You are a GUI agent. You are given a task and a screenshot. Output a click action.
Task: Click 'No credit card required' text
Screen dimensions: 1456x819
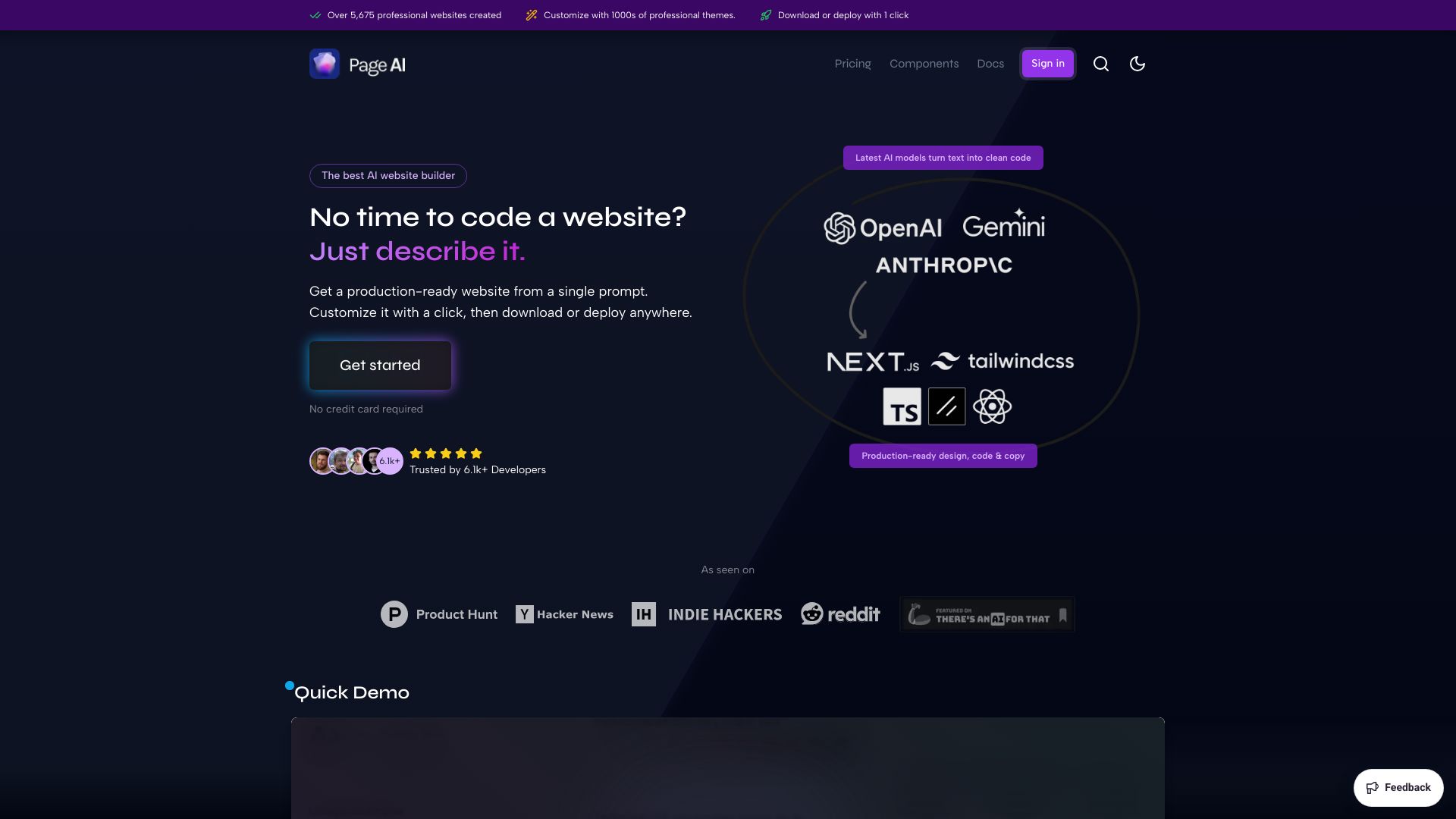coord(366,409)
